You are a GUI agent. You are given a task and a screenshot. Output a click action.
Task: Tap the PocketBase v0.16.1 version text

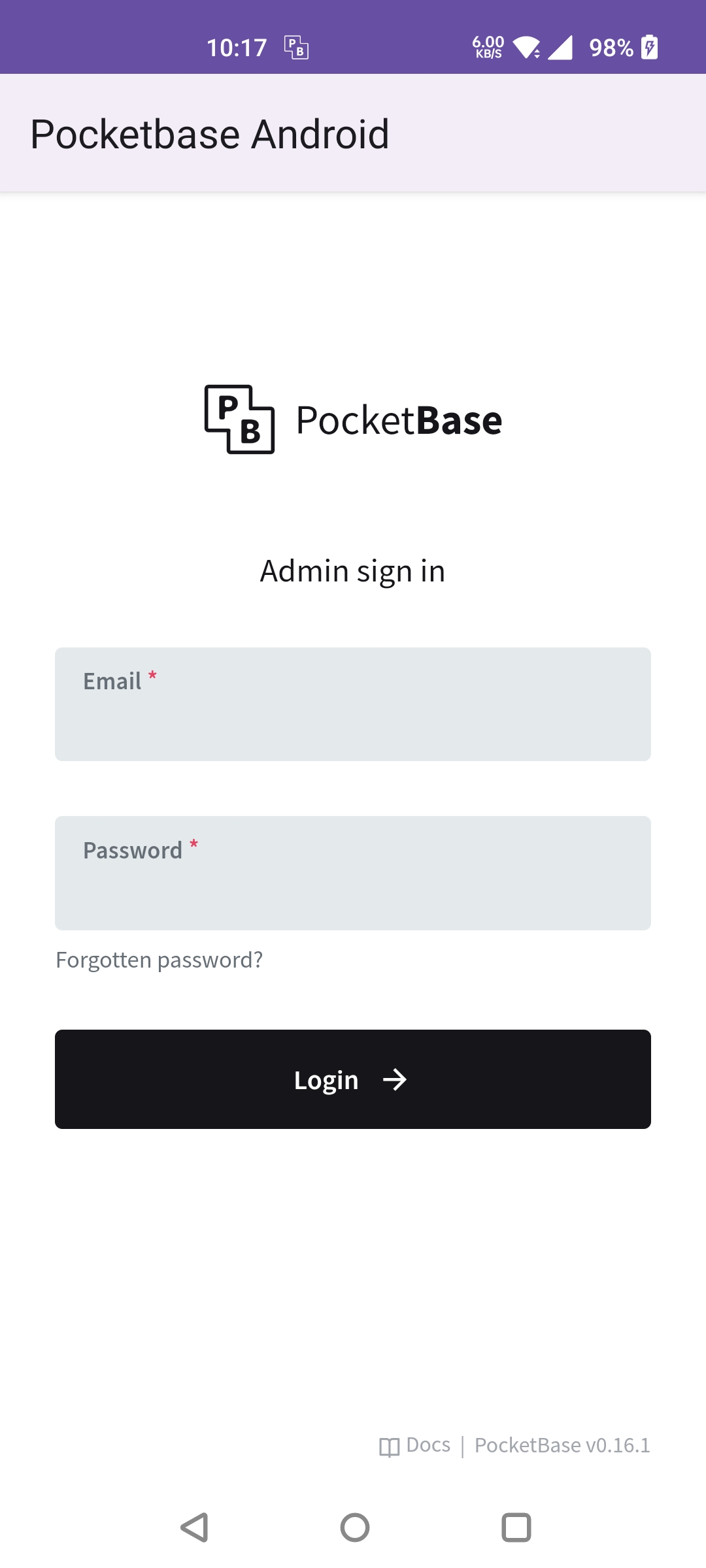pos(562,1445)
